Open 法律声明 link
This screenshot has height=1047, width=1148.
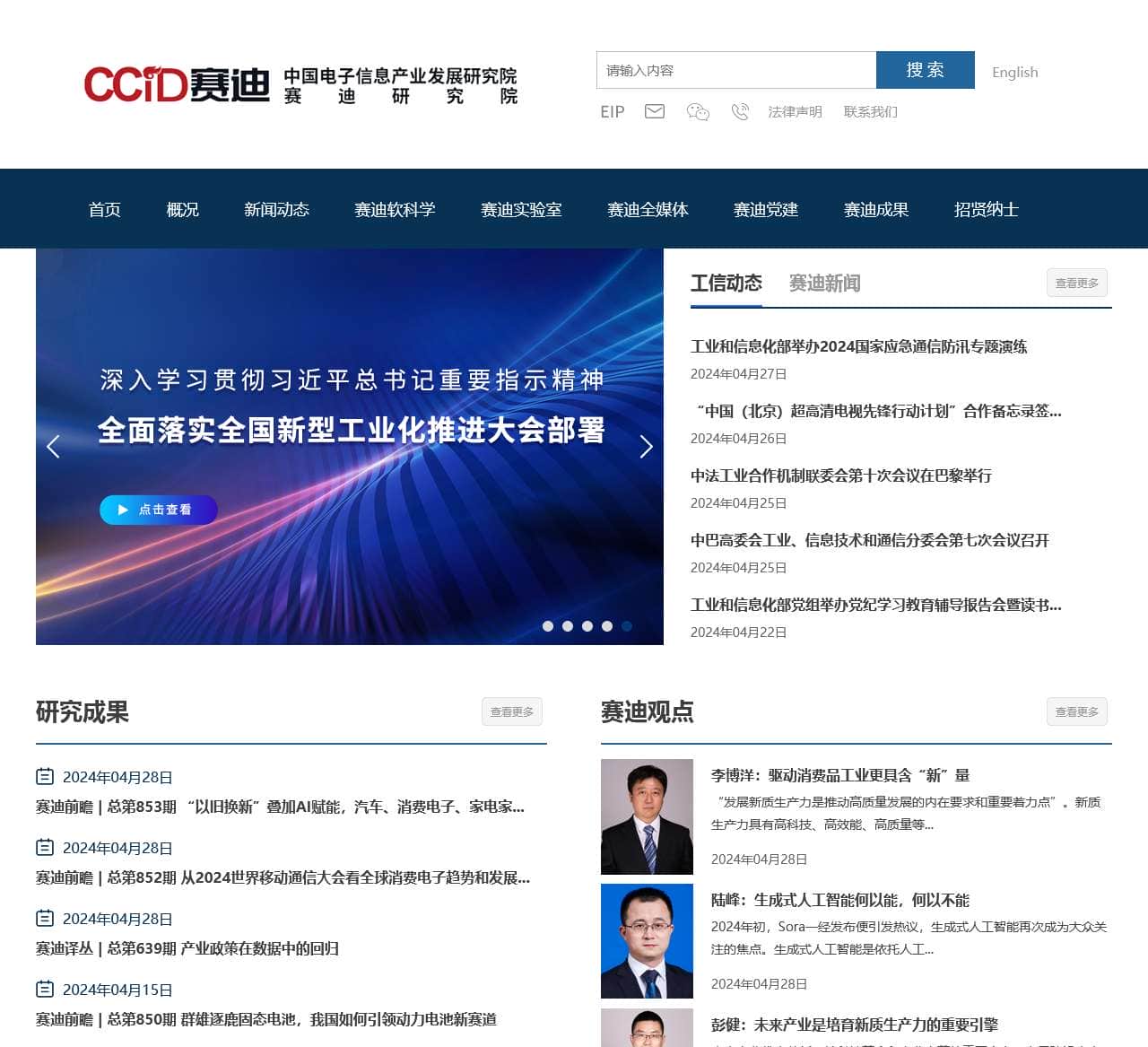(796, 111)
